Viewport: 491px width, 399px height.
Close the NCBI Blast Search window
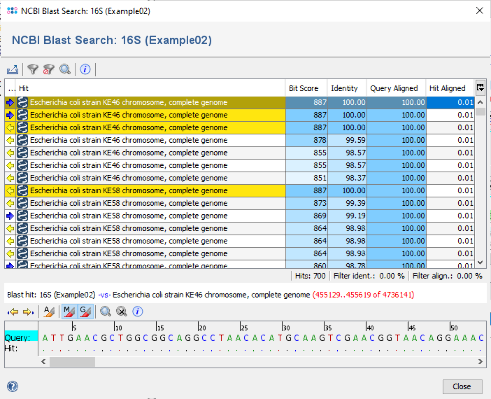click(x=479, y=11)
